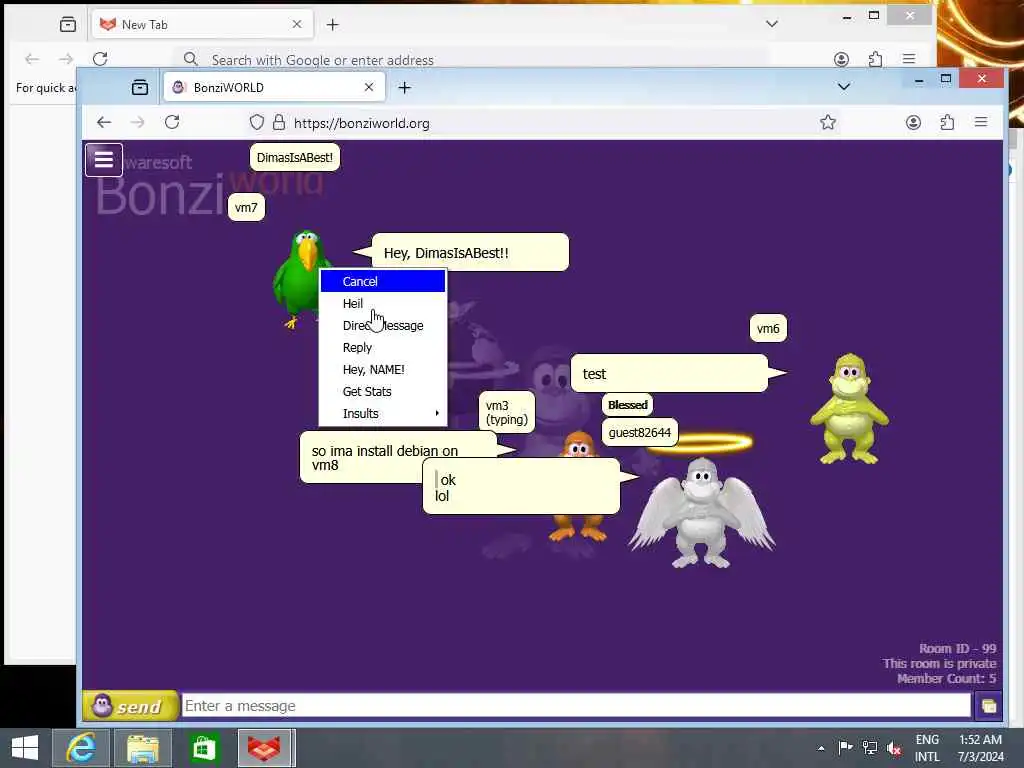The width and height of the screenshot is (1024, 768).
Task: Click the 'ok lol' speech bubble
Action: click(x=521, y=487)
